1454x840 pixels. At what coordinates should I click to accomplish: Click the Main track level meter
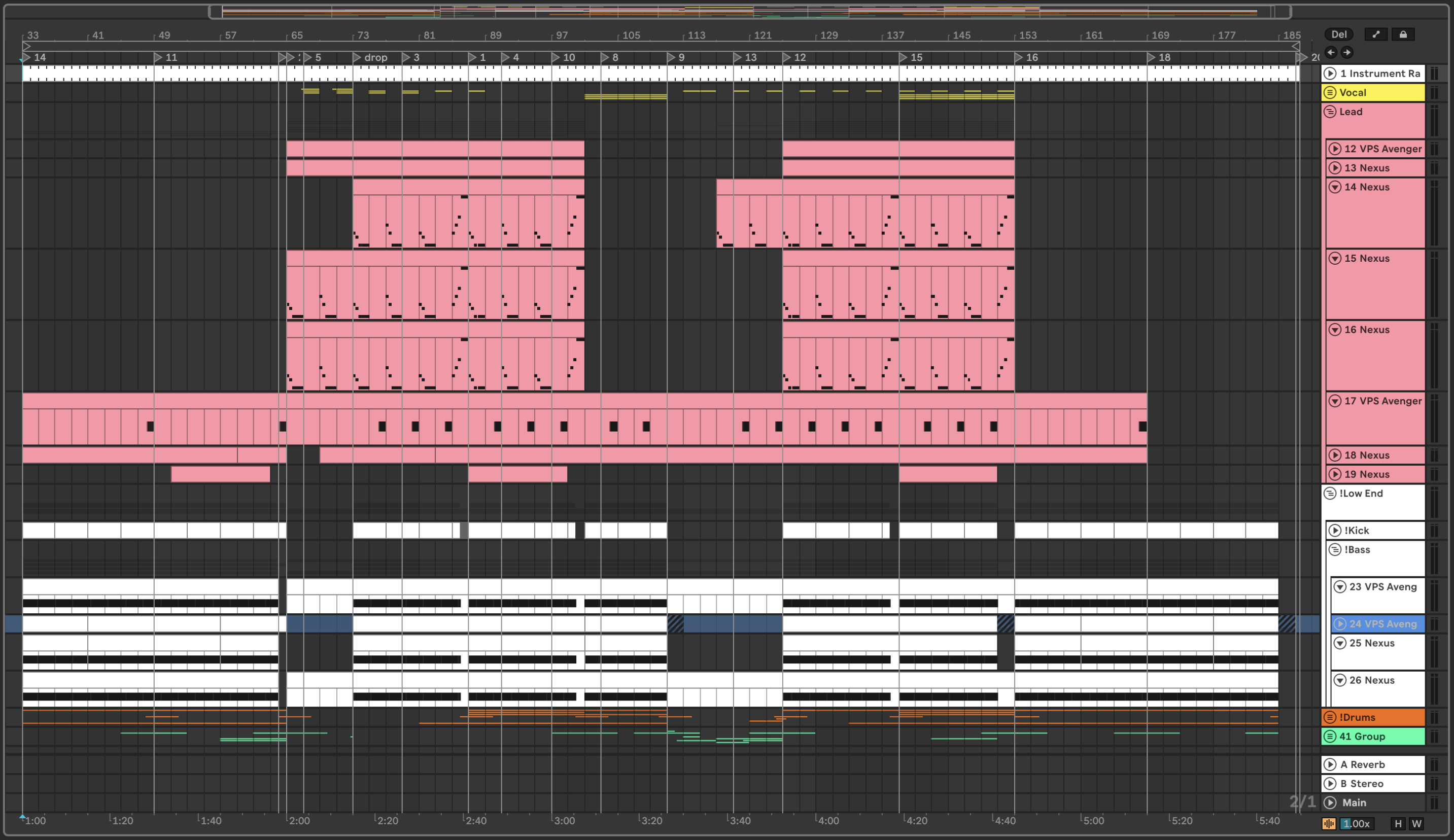(1434, 802)
